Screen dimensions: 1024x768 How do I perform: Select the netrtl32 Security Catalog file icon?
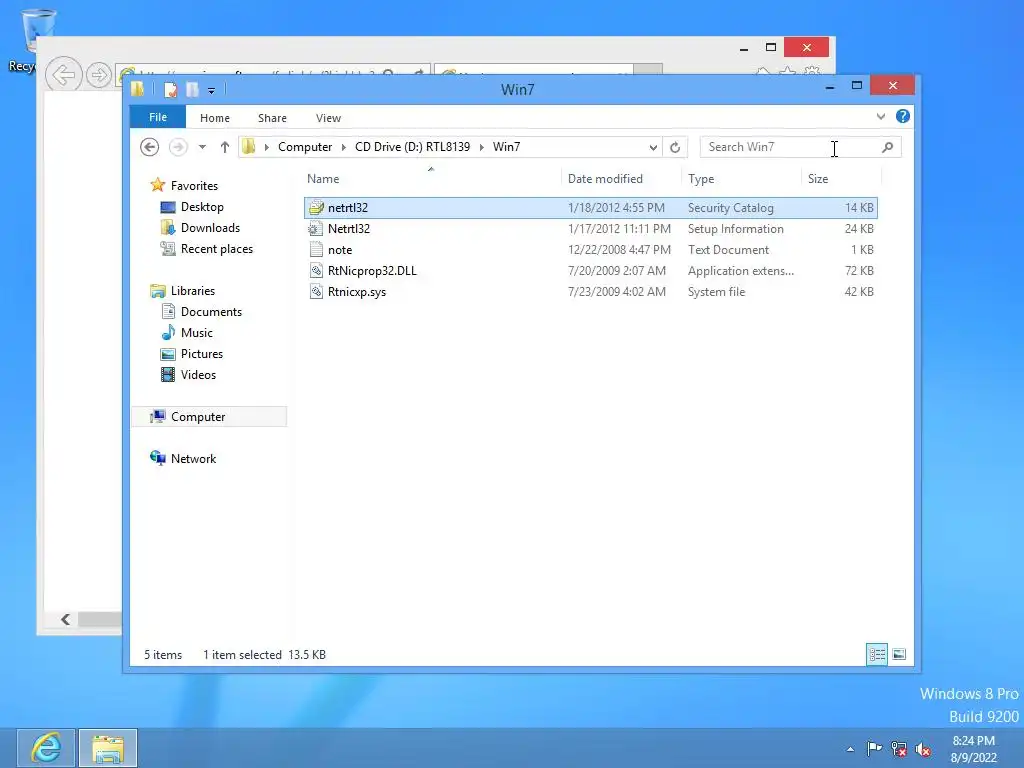[x=316, y=208]
